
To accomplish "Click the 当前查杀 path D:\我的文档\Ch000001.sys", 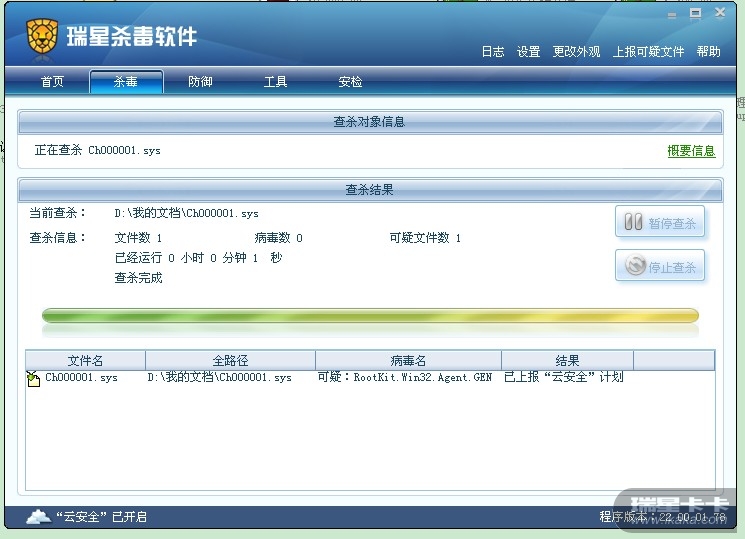I will [x=186, y=213].
